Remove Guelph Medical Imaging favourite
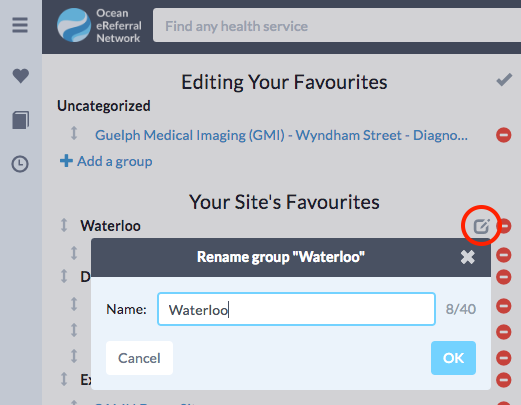This screenshot has width=521, height=405. click(503, 135)
